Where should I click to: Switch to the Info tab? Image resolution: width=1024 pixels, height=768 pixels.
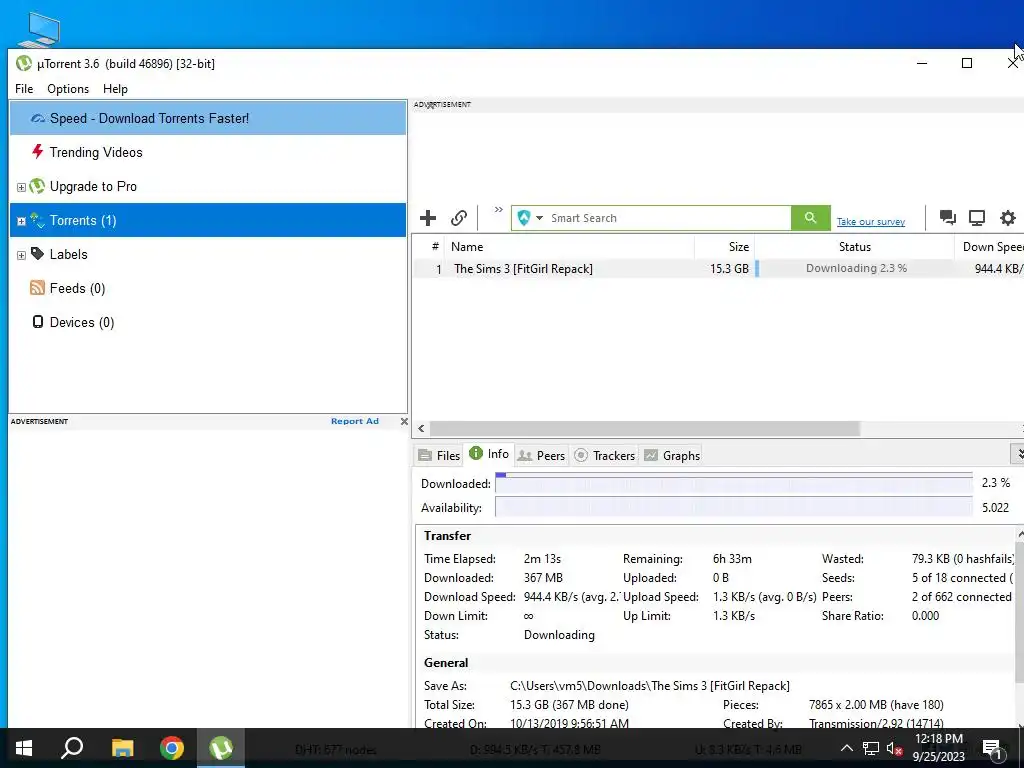[489, 454]
